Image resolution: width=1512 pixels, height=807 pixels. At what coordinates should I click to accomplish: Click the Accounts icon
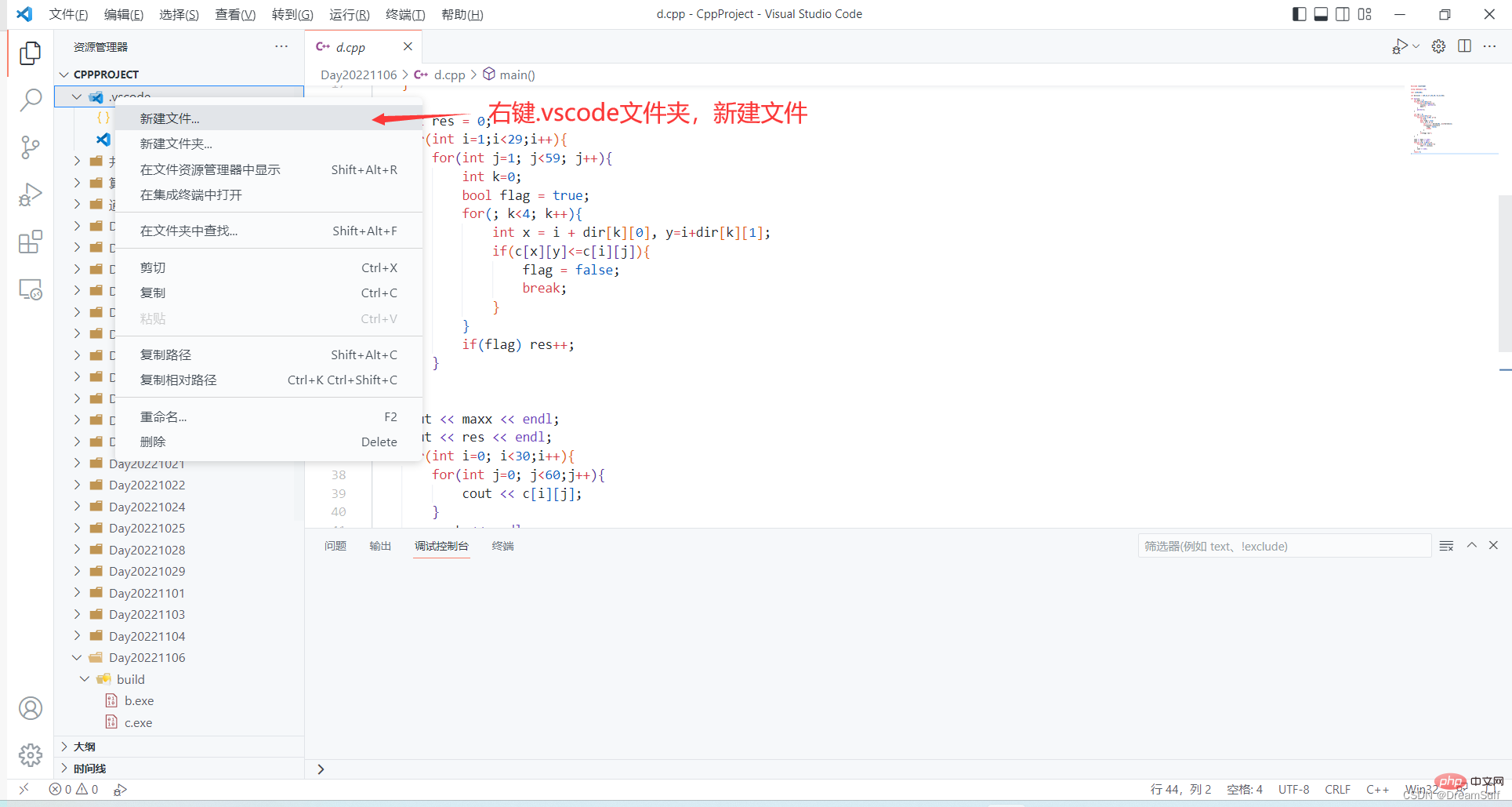31,708
